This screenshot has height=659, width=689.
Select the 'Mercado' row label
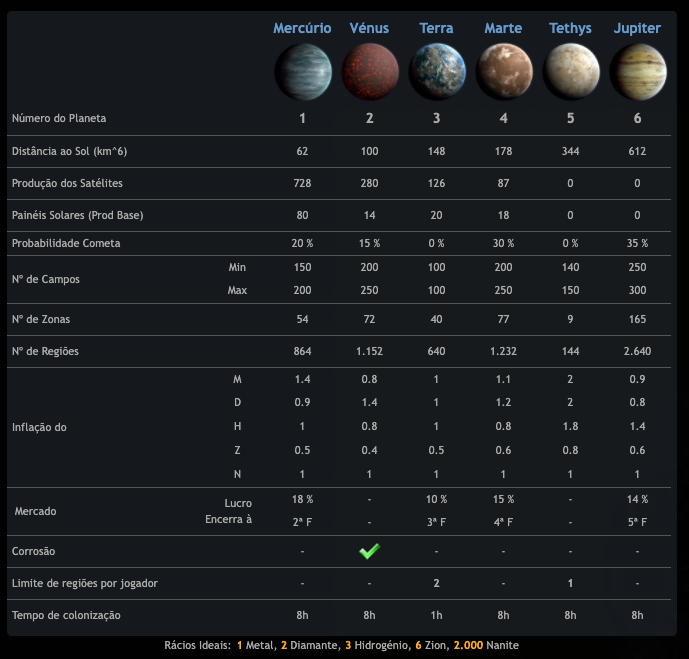(35, 511)
